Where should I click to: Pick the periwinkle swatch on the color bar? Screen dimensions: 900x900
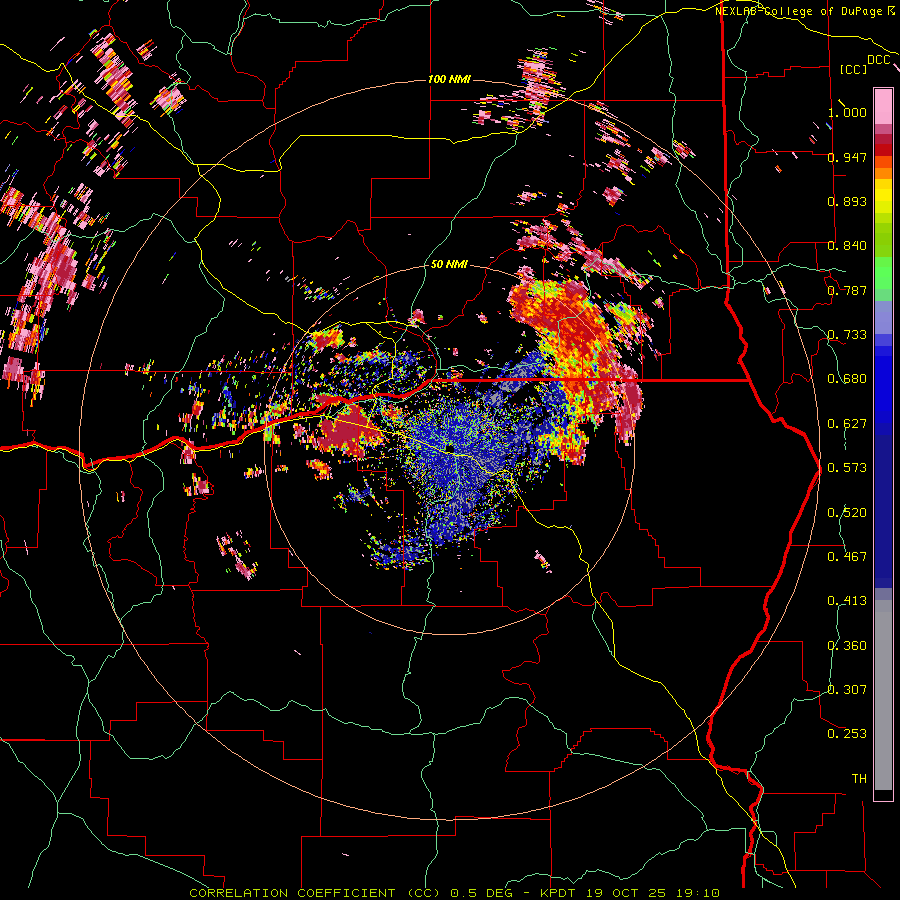(x=883, y=318)
